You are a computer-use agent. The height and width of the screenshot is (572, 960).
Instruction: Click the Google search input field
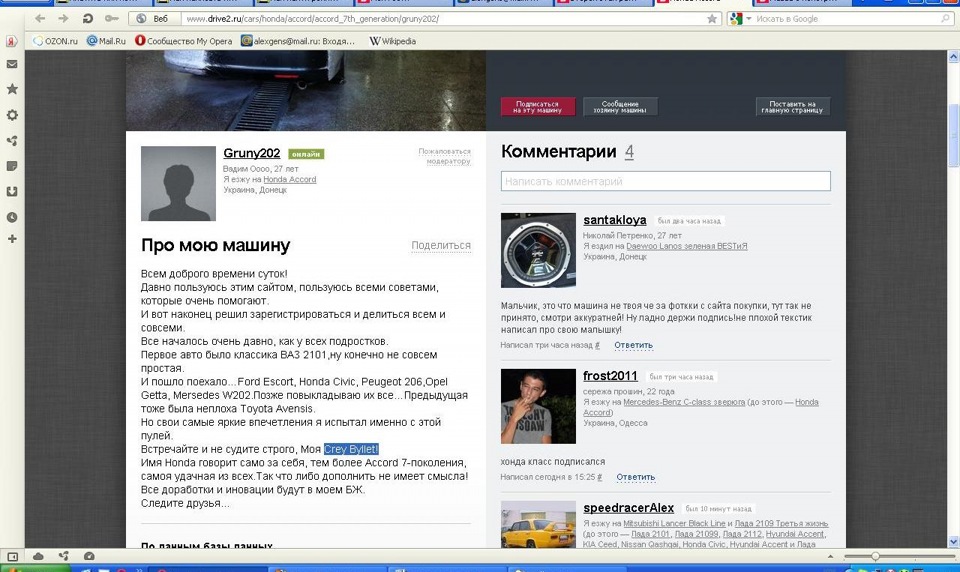[x=846, y=19]
